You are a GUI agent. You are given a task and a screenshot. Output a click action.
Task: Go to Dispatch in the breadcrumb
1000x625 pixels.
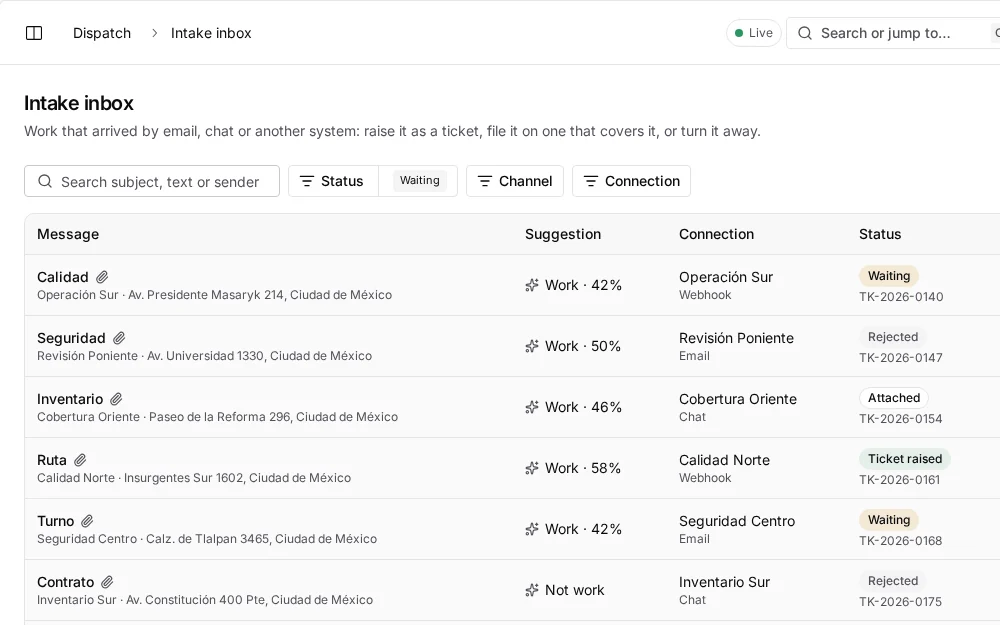[102, 33]
